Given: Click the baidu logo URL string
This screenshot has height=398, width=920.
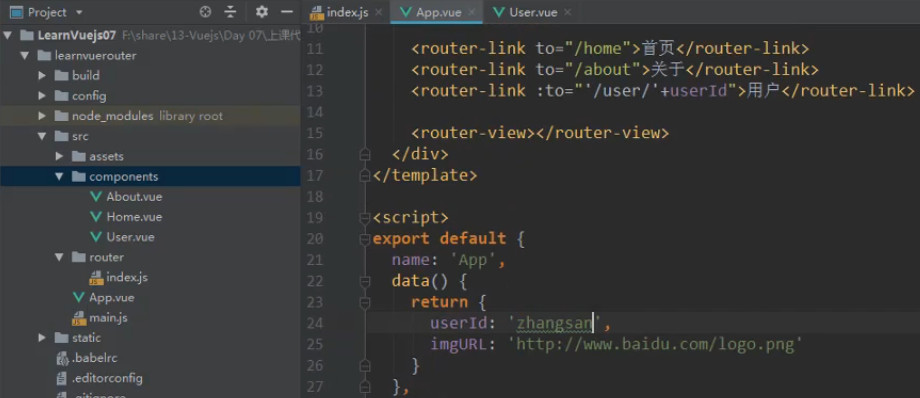Looking at the screenshot, I should click(x=655, y=344).
